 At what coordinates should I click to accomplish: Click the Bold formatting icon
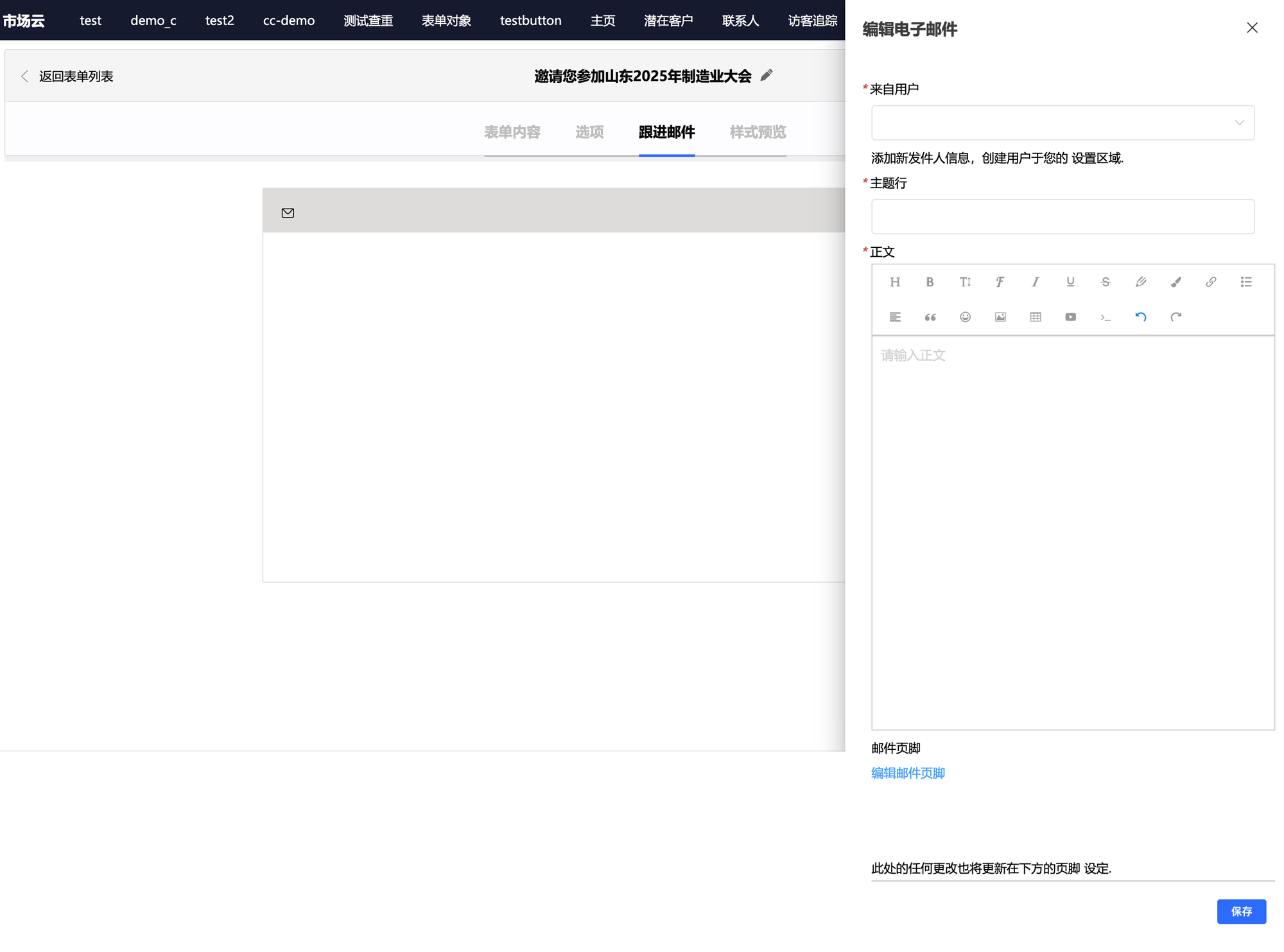(930, 282)
